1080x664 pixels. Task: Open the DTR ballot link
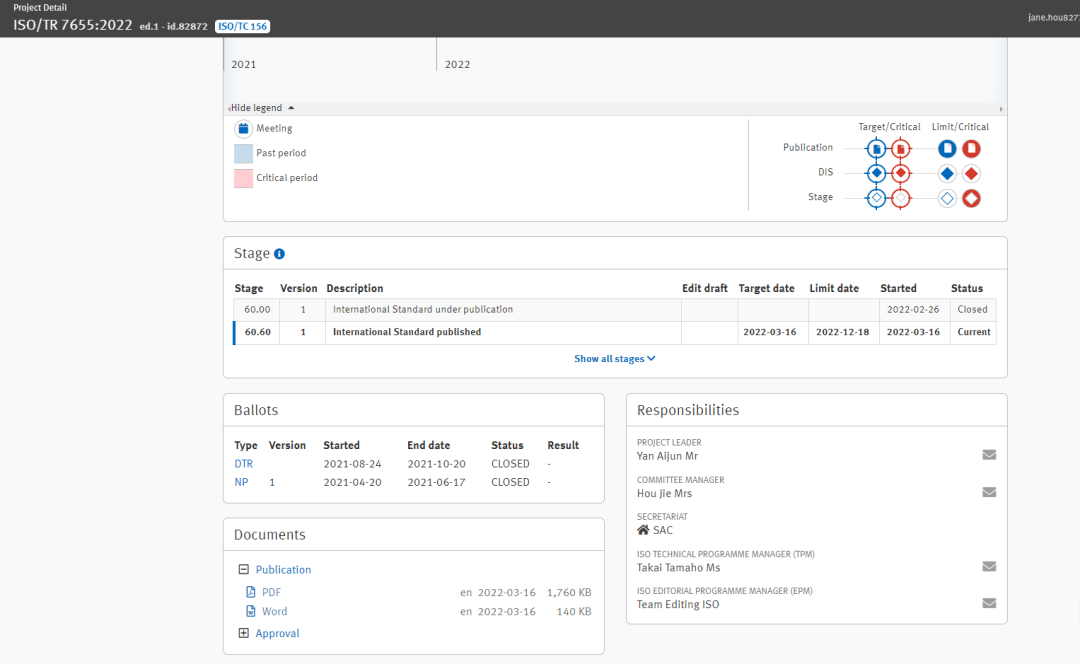pos(243,464)
